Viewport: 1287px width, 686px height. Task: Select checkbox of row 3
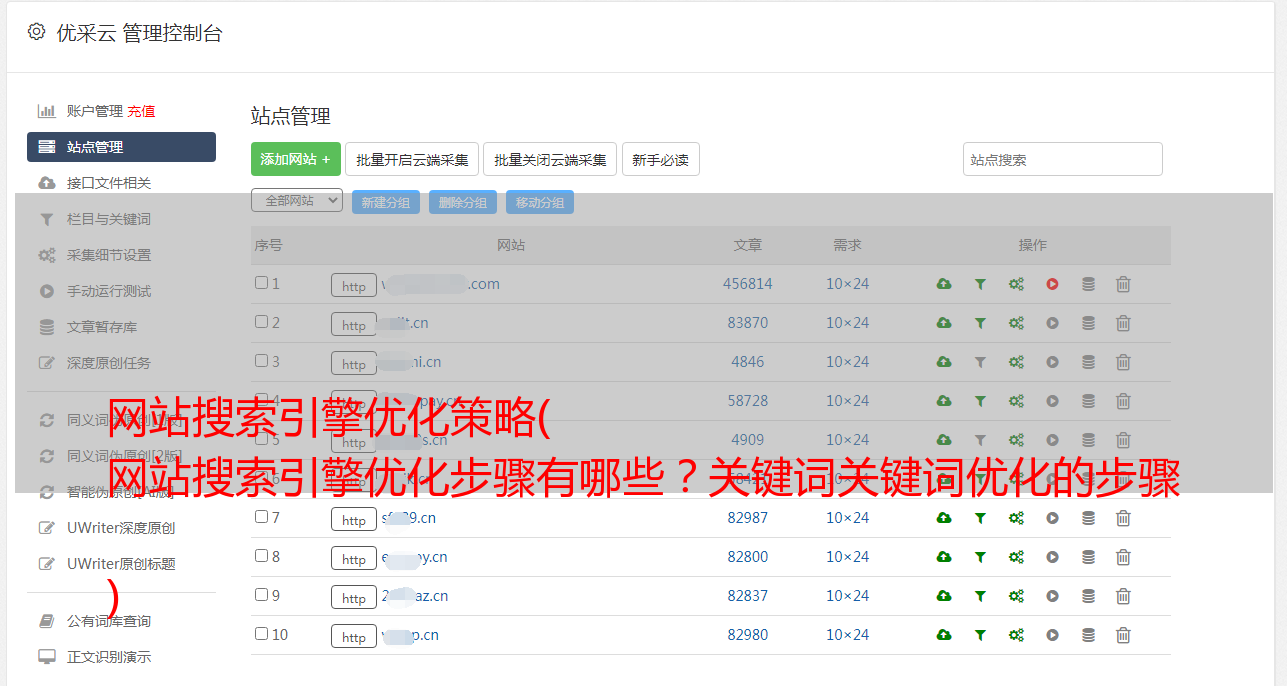click(261, 361)
